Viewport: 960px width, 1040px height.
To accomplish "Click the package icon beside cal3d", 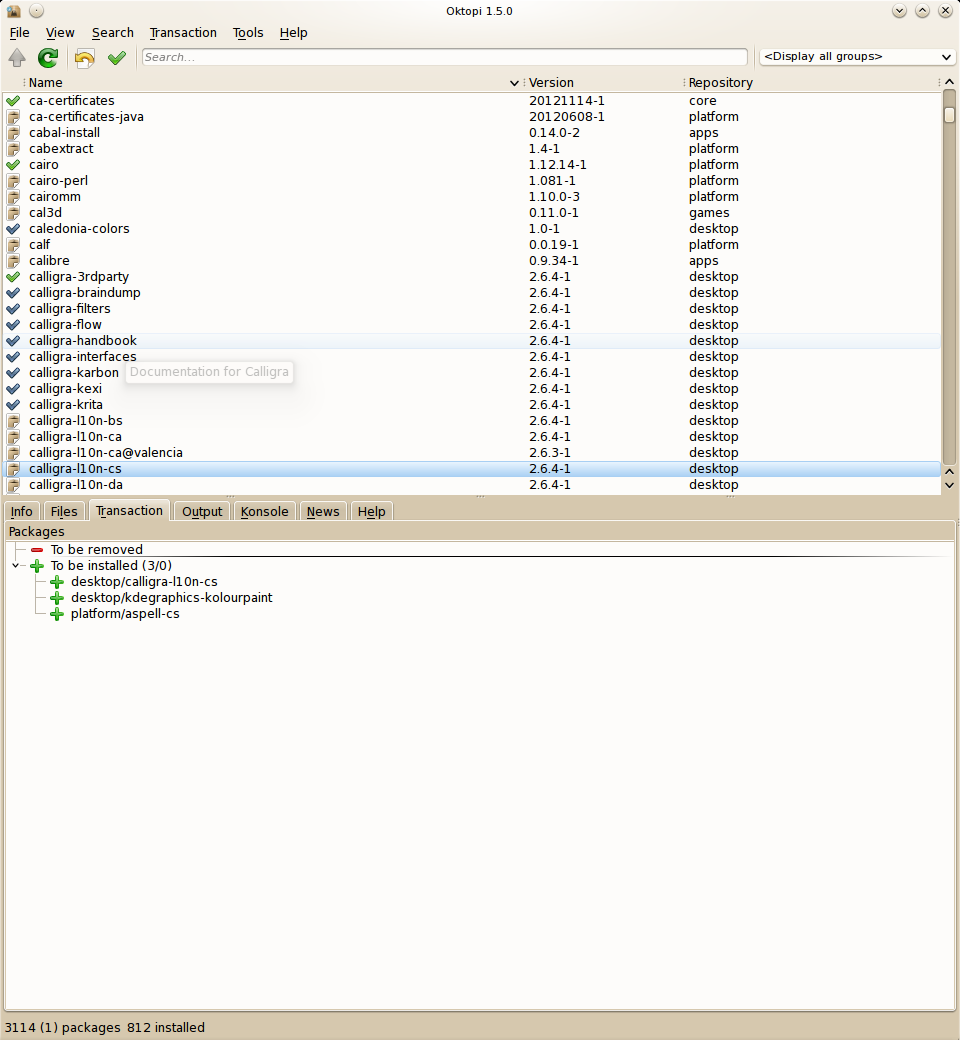I will pos(13,213).
